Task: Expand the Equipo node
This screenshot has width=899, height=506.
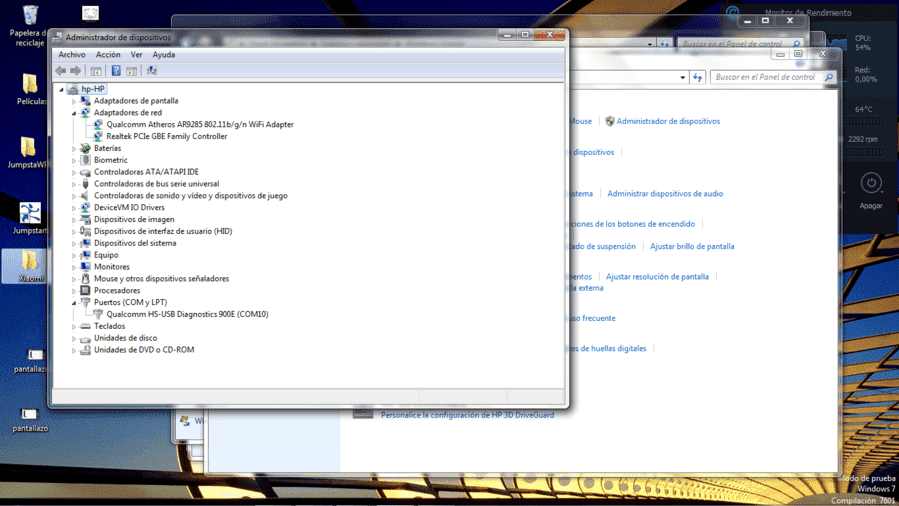Action: [74, 256]
